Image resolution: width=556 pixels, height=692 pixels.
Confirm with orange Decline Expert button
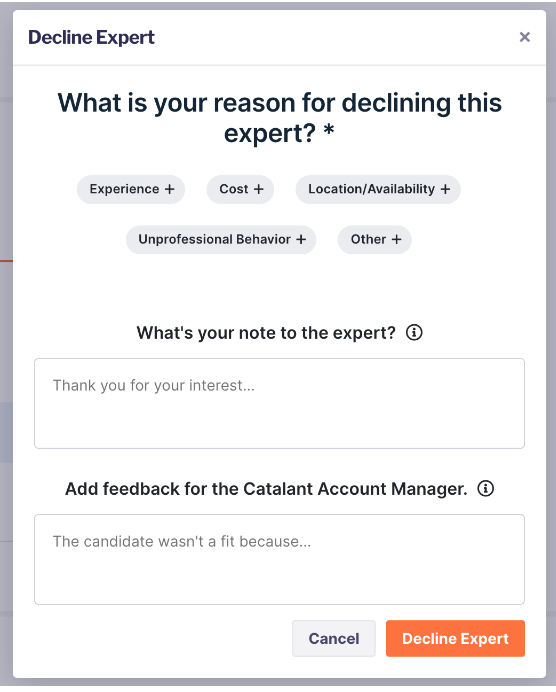(x=455, y=639)
